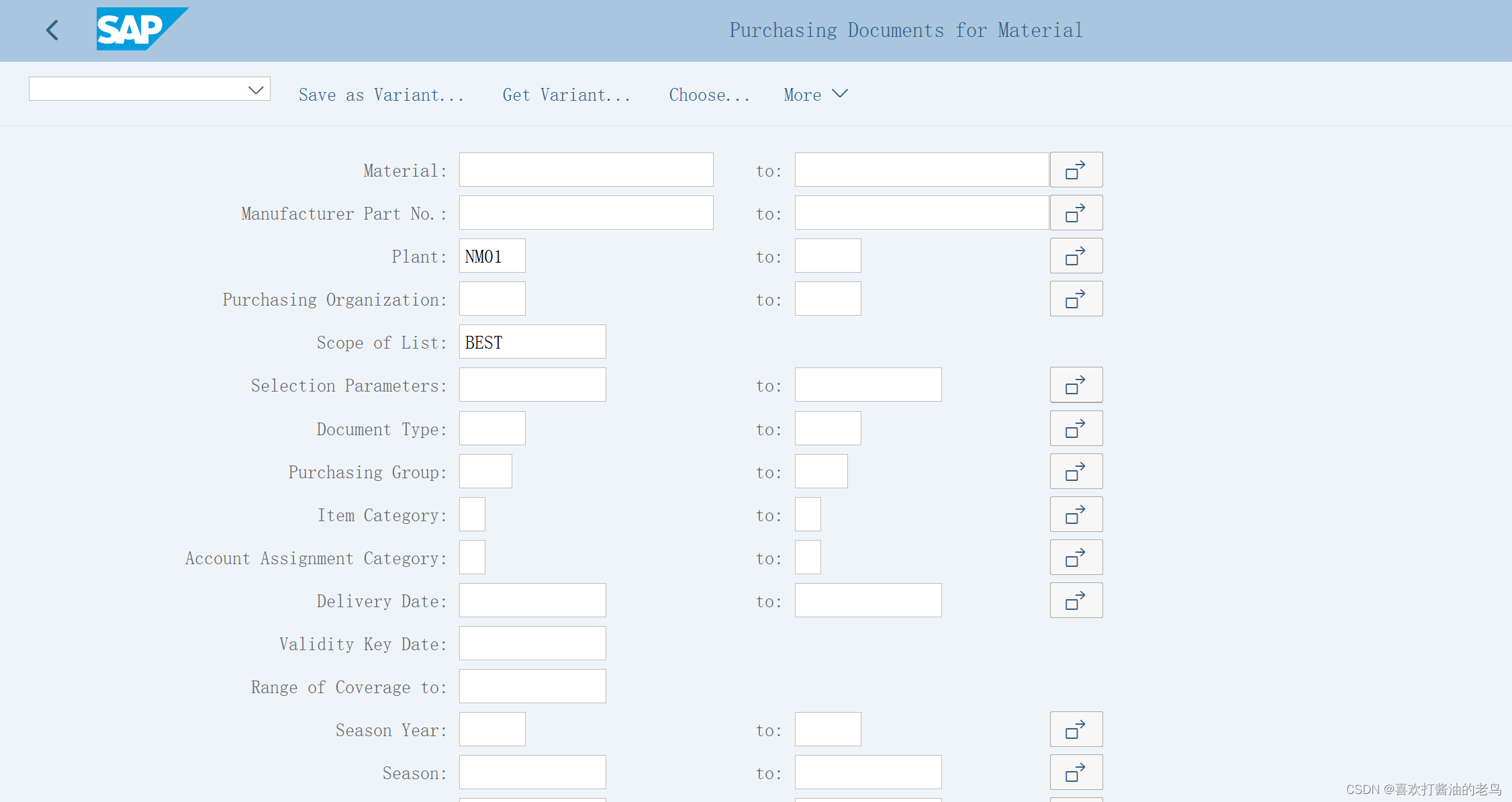Open multiple selection for Item Category
The width and height of the screenshot is (1512, 802).
pos(1076,514)
